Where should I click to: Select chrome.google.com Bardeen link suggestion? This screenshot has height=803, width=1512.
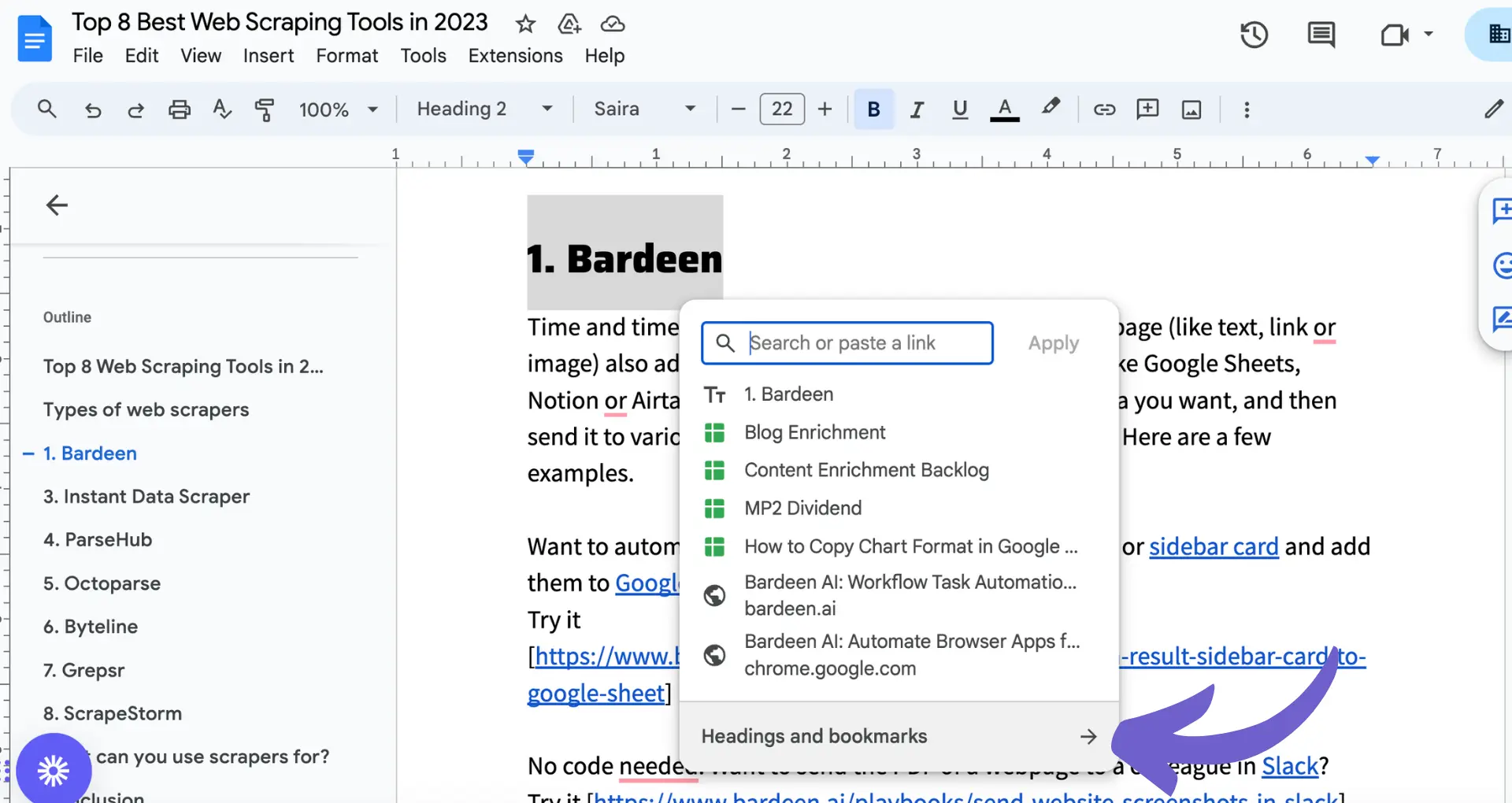(x=899, y=655)
